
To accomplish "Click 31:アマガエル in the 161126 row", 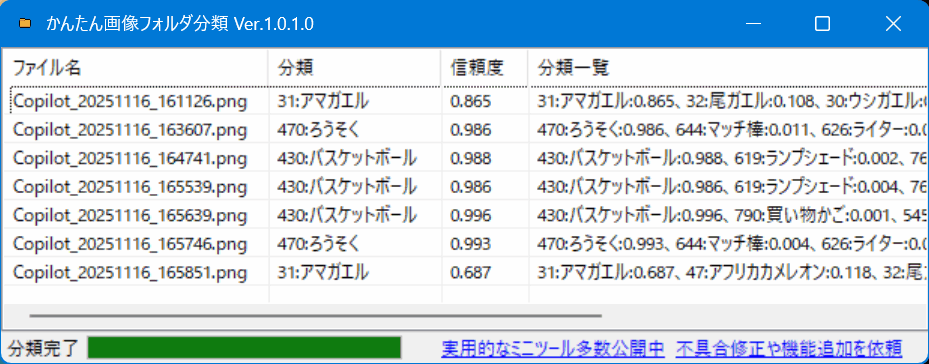I will [x=322, y=101].
